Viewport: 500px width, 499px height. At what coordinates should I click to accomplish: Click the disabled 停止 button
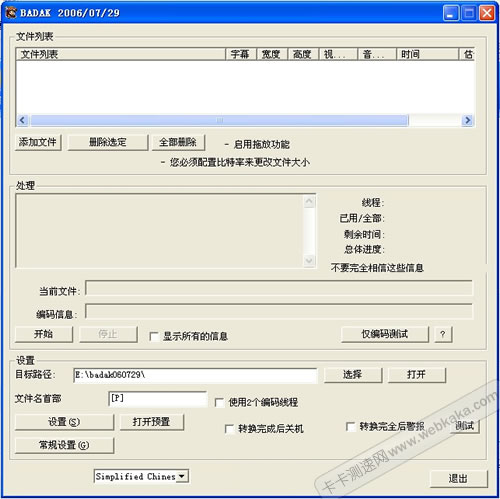pos(108,334)
